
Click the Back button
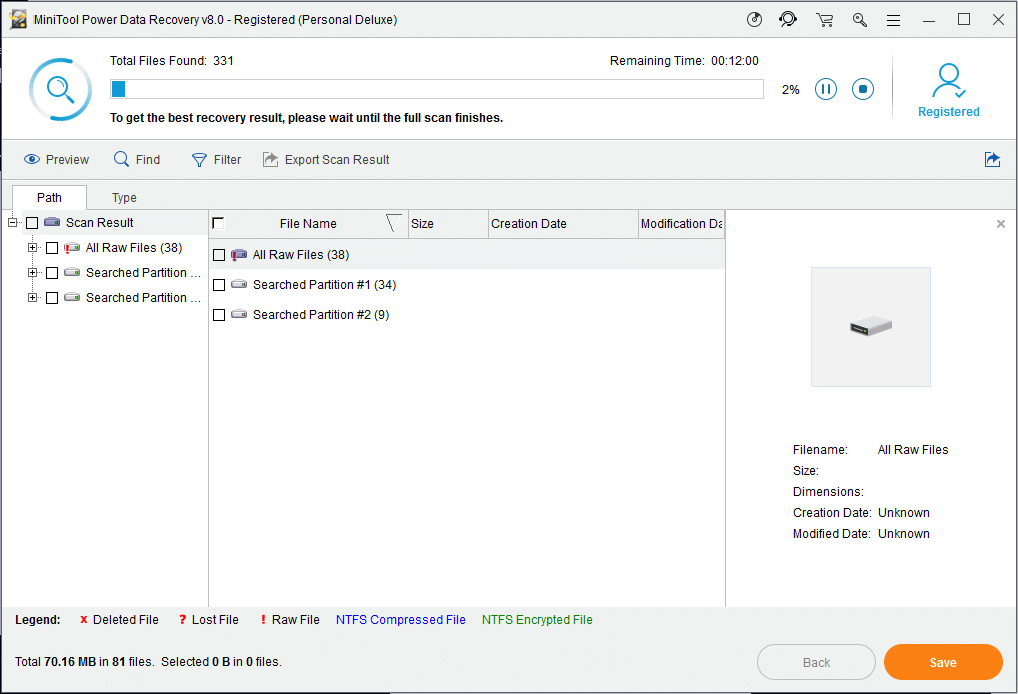[x=816, y=662]
